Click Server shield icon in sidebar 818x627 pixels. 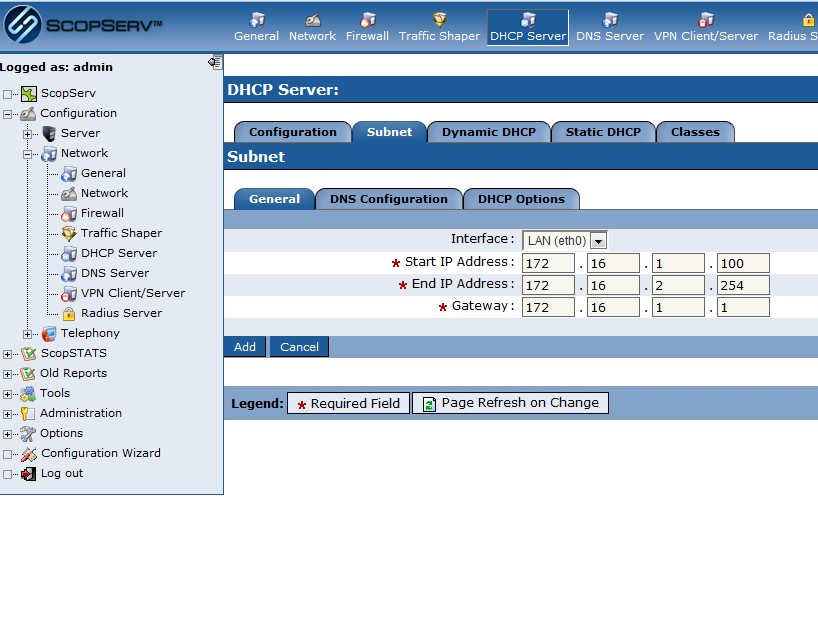click(x=49, y=134)
